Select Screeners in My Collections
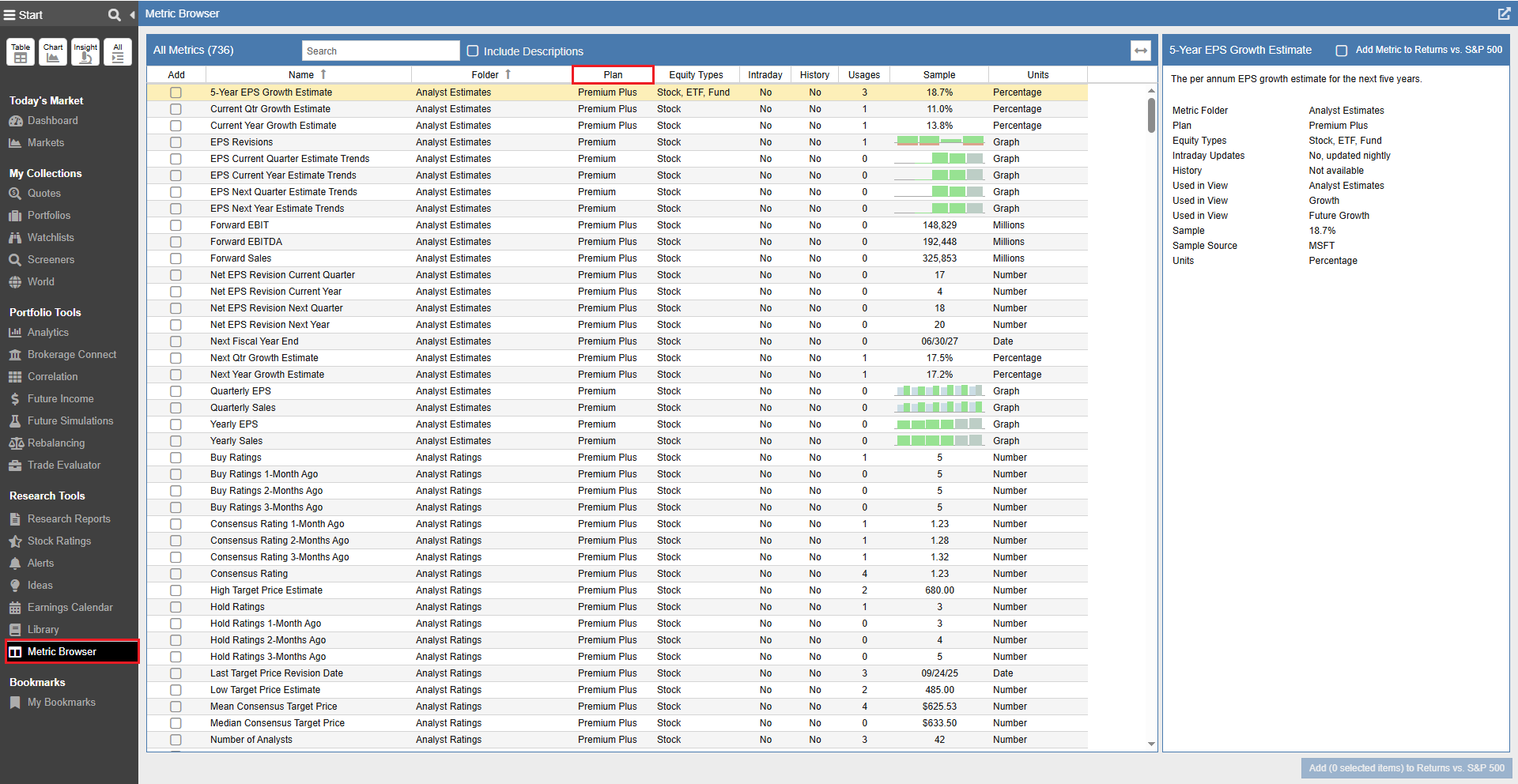 tap(51, 260)
